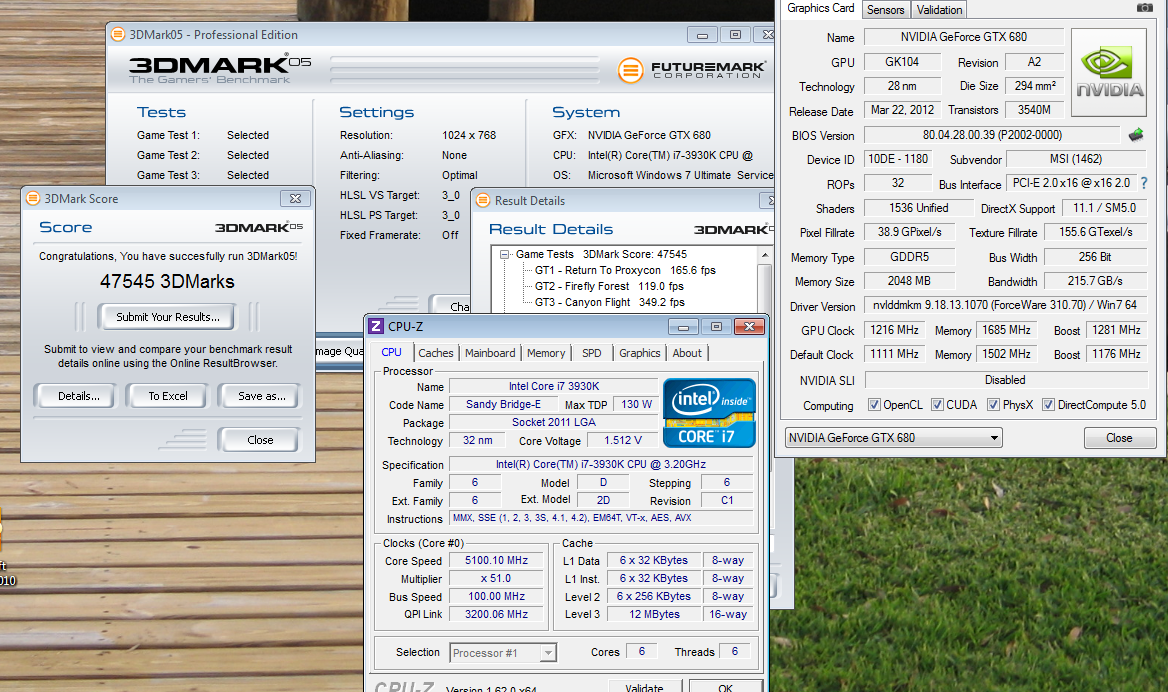This screenshot has height=692, width=1168.
Task: Click the GPU Name field in GPU-Z
Action: pyautogui.click(x=963, y=37)
